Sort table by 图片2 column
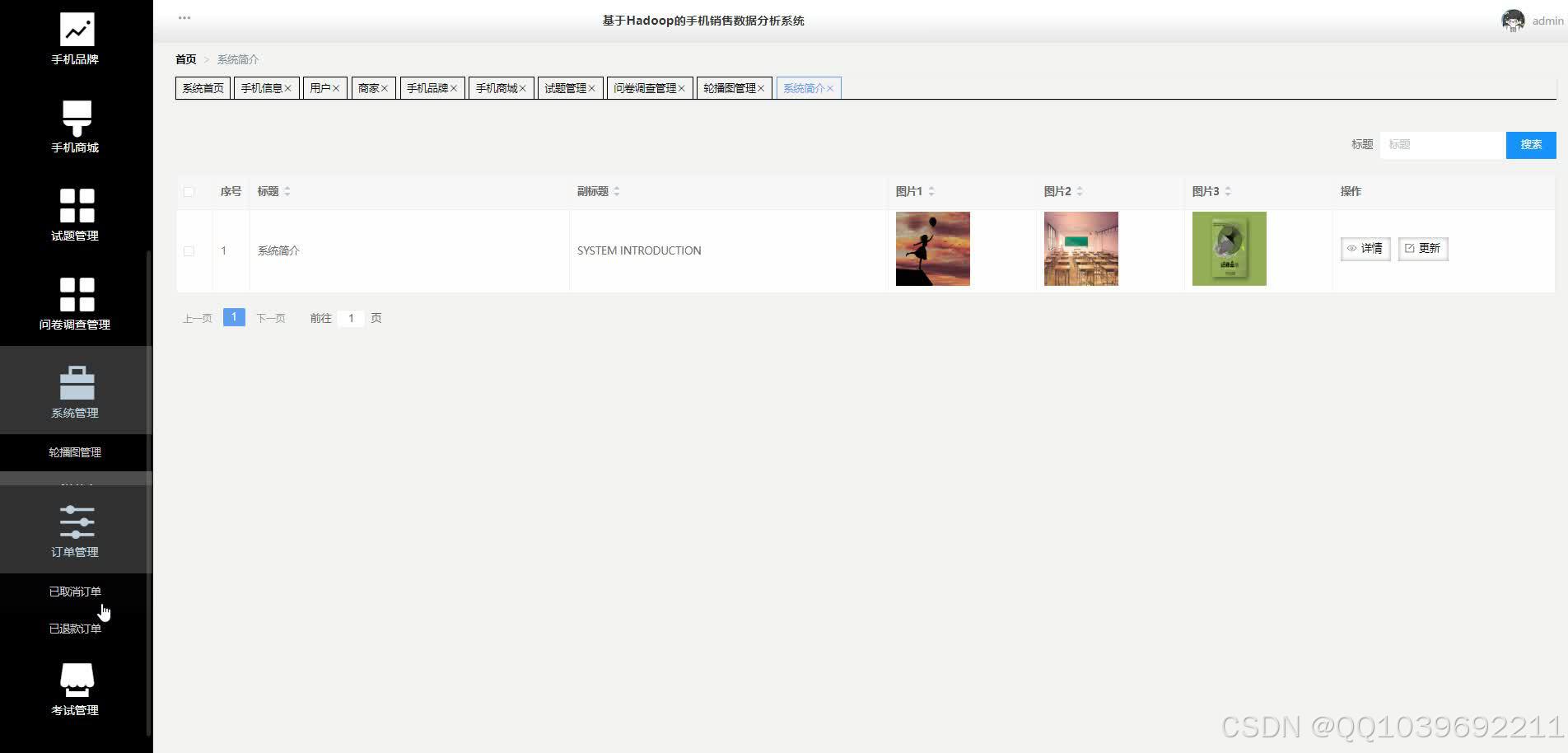This screenshot has width=1568, height=753. (1080, 191)
